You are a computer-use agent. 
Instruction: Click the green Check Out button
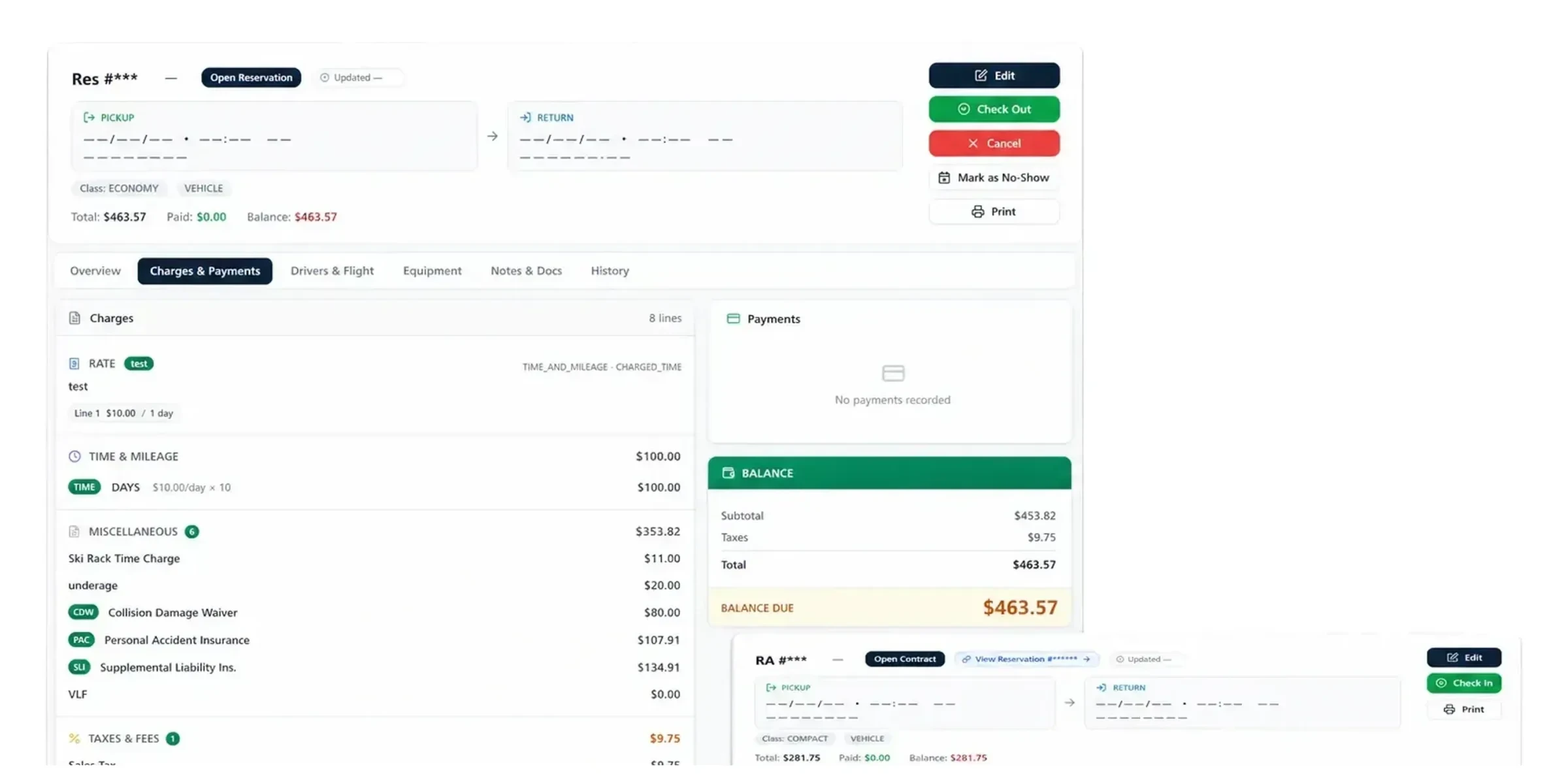(994, 109)
